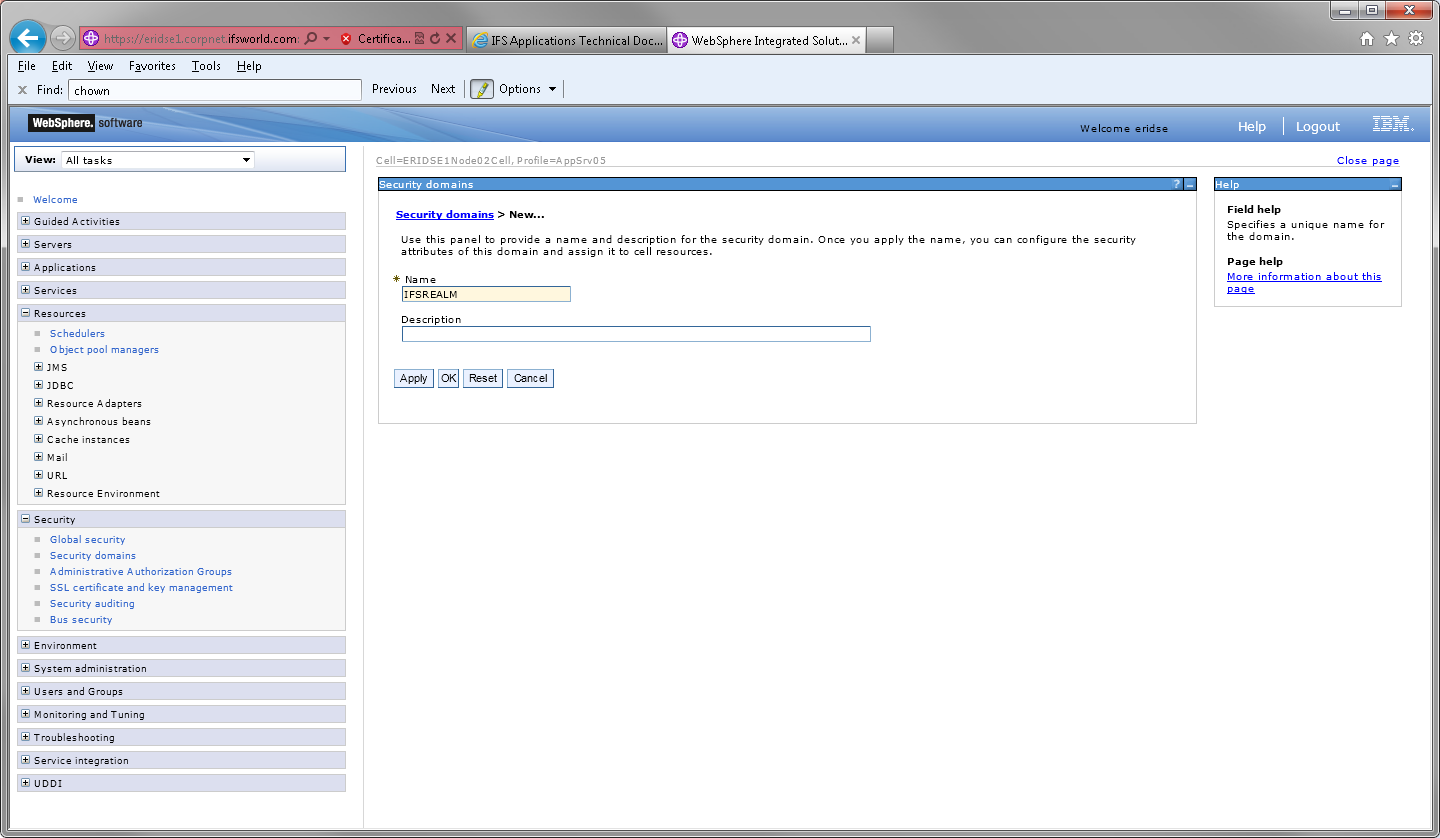Image resolution: width=1440 pixels, height=838 pixels.
Task: Expand Applications section
Action: [26, 267]
